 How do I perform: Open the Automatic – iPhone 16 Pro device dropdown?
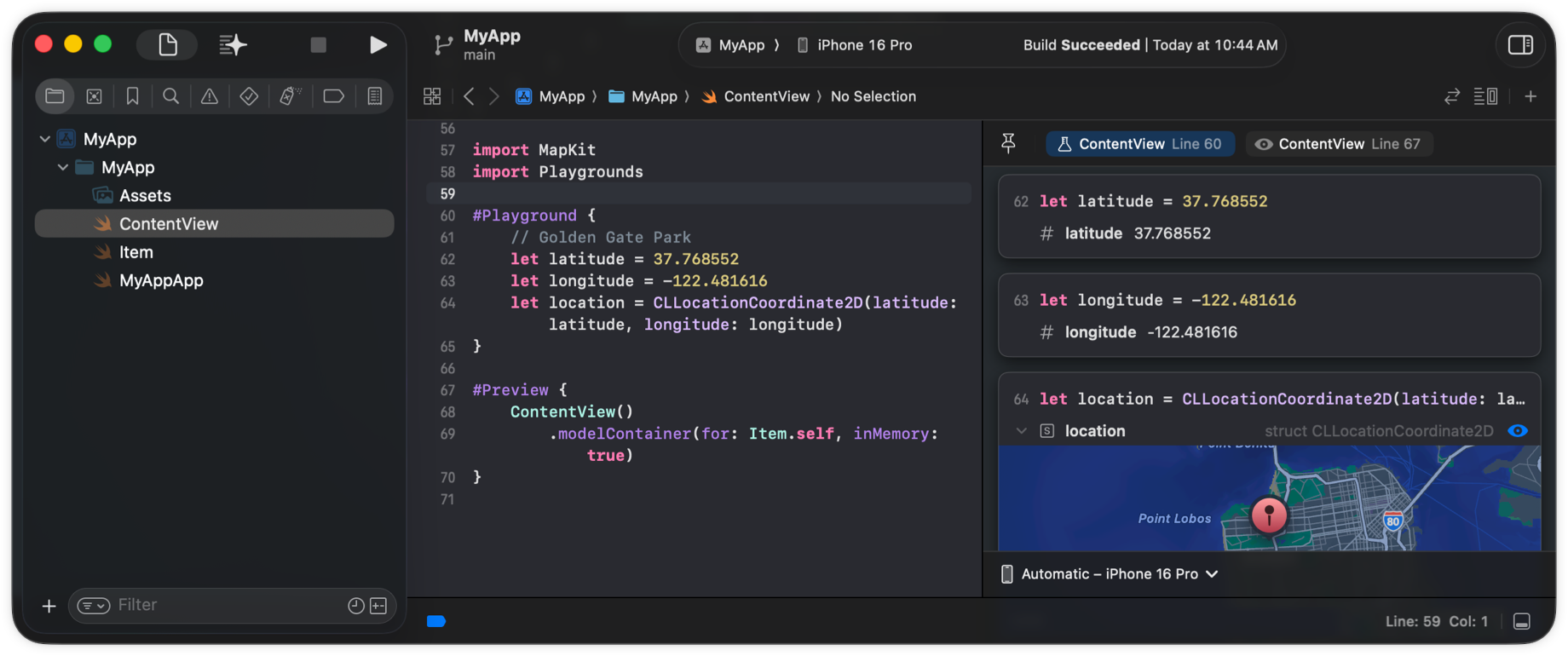[x=1109, y=574]
